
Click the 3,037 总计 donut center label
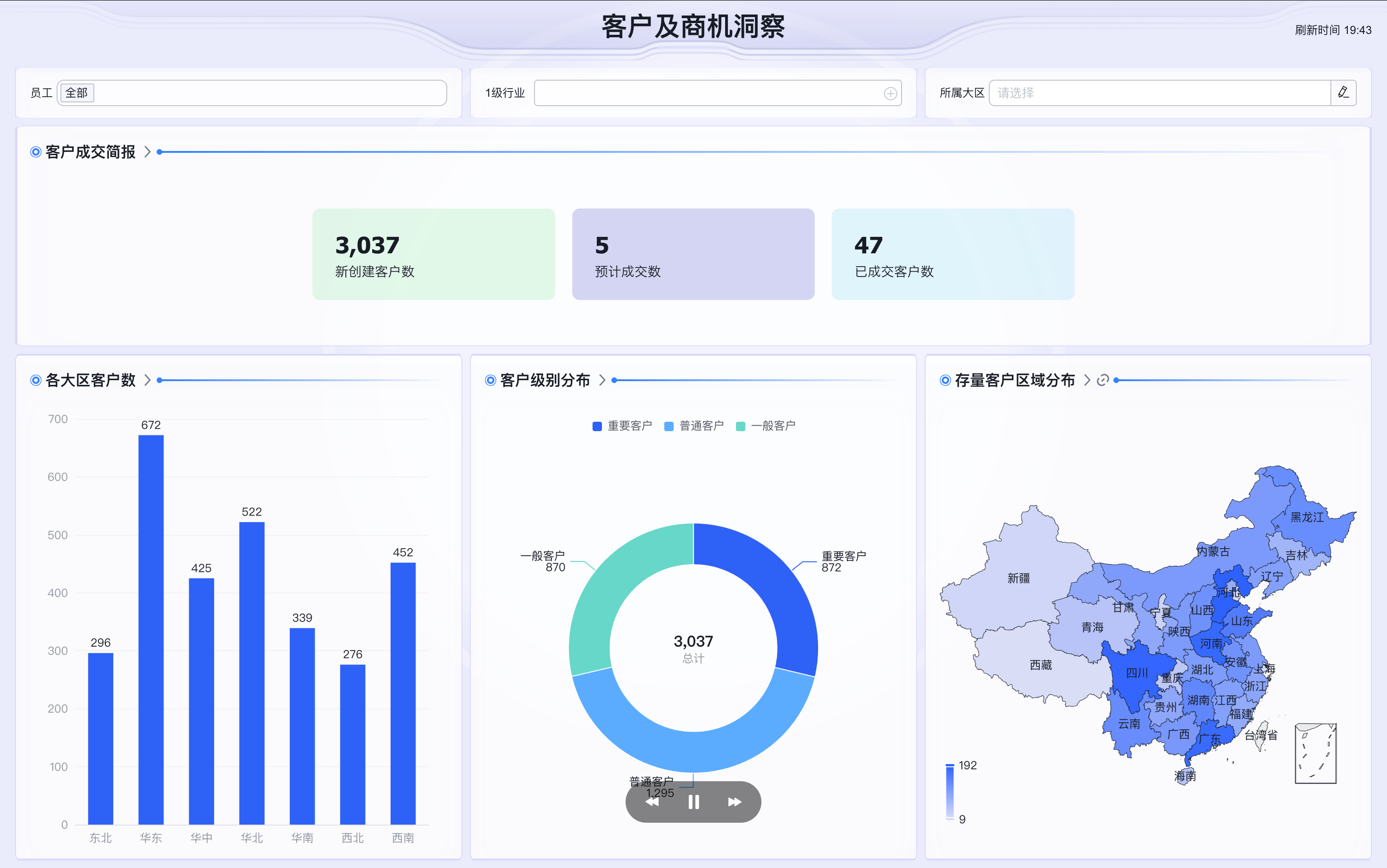point(693,649)
